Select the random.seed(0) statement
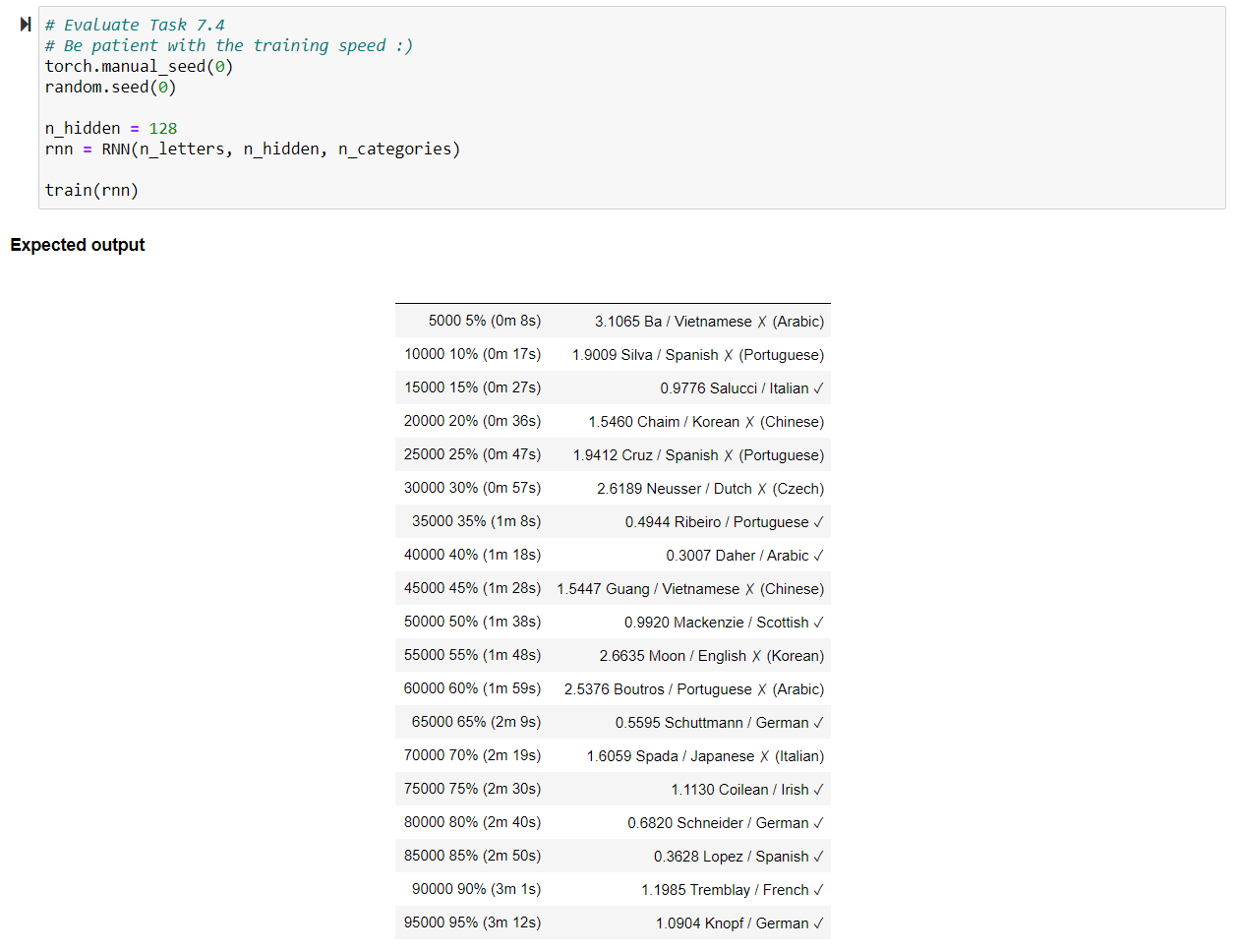The width and height of the screenshot is (1238, 952). (x=110, y=87)
